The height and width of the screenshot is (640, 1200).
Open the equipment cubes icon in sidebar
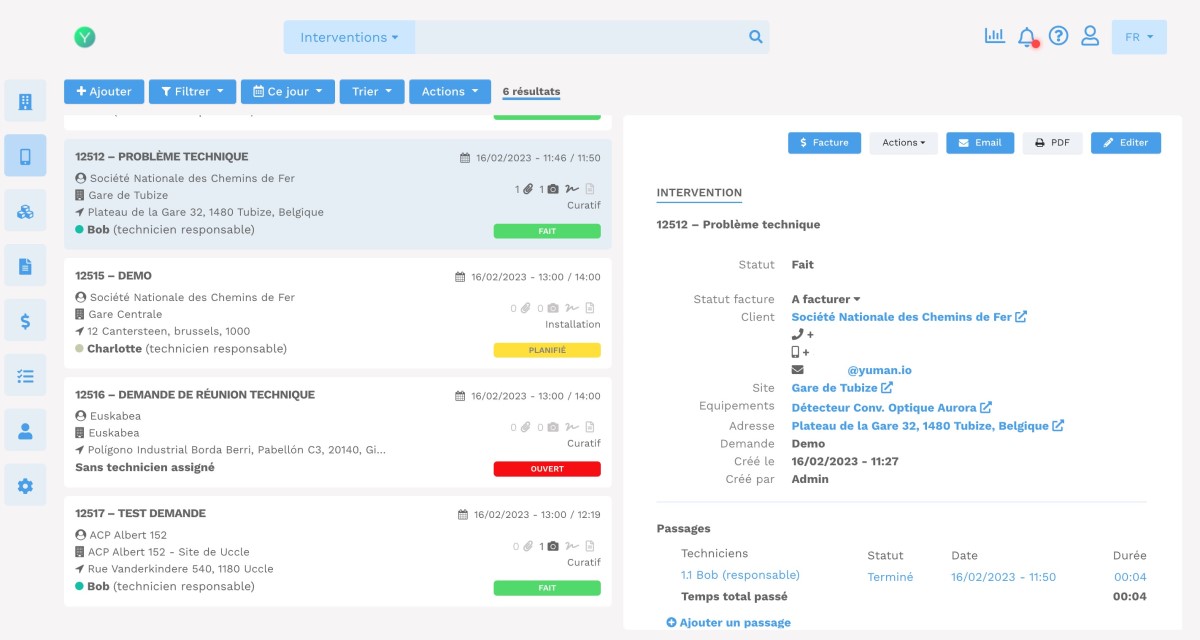[x=25, y=211]
